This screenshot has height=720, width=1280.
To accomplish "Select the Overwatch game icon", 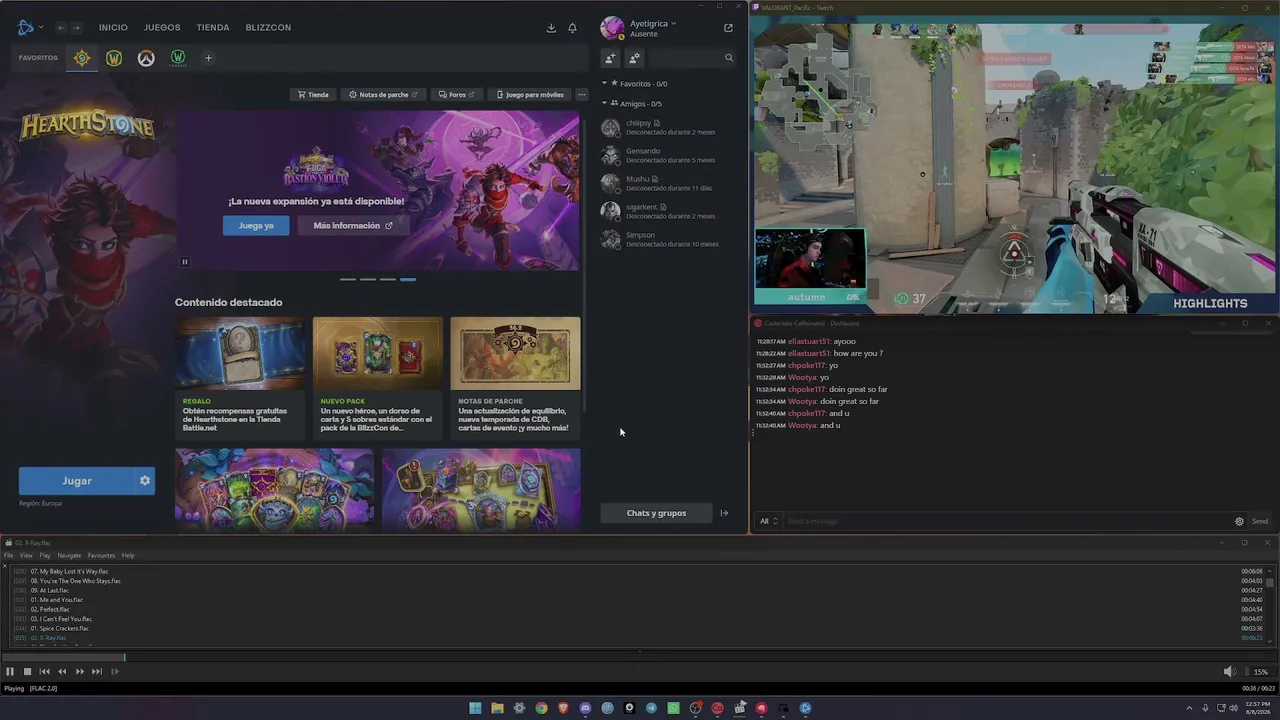I will pos(146,58).
